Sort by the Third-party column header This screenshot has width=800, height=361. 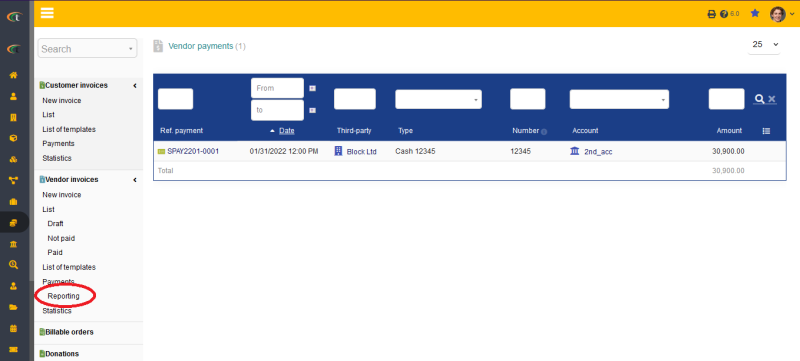(x=354, y=131)
